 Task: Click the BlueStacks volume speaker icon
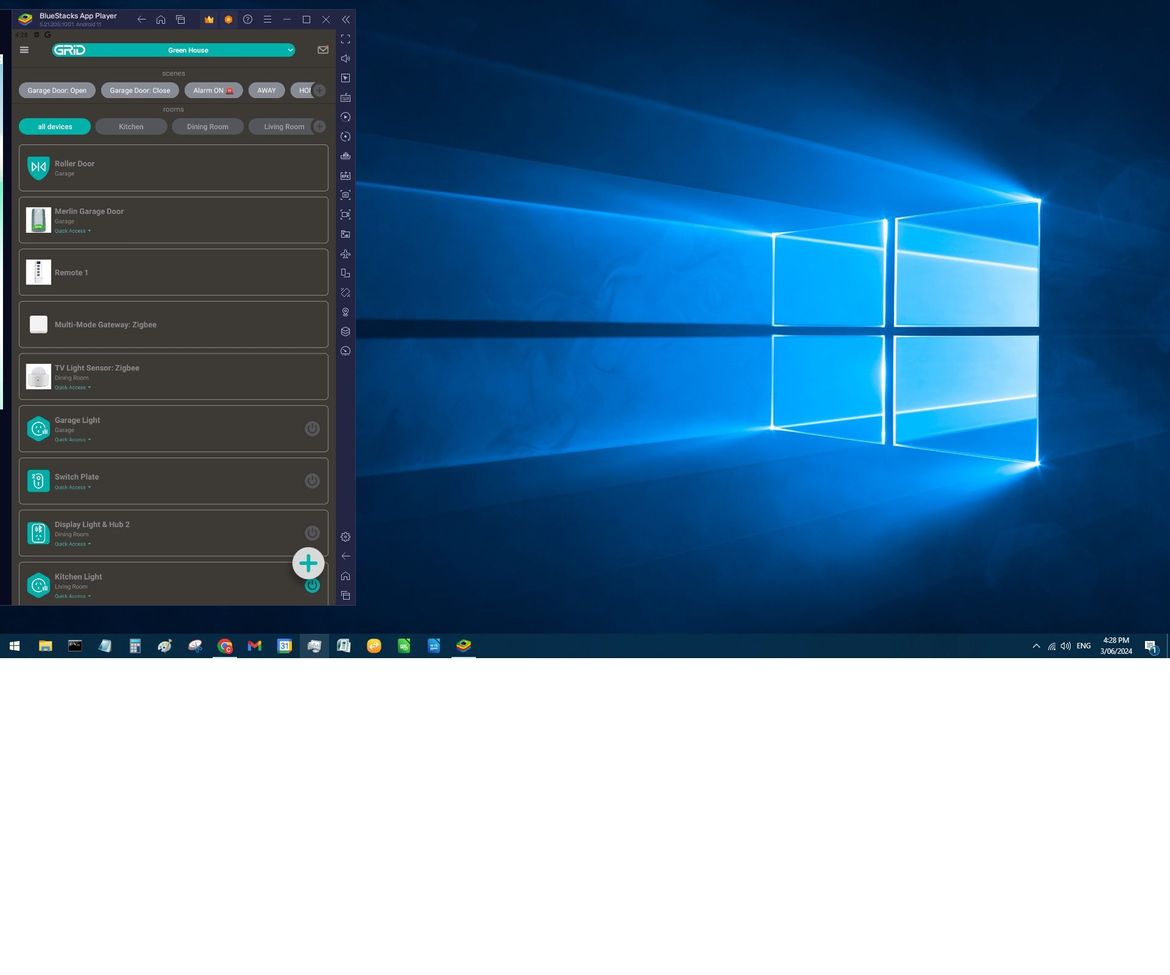point(345,58)
